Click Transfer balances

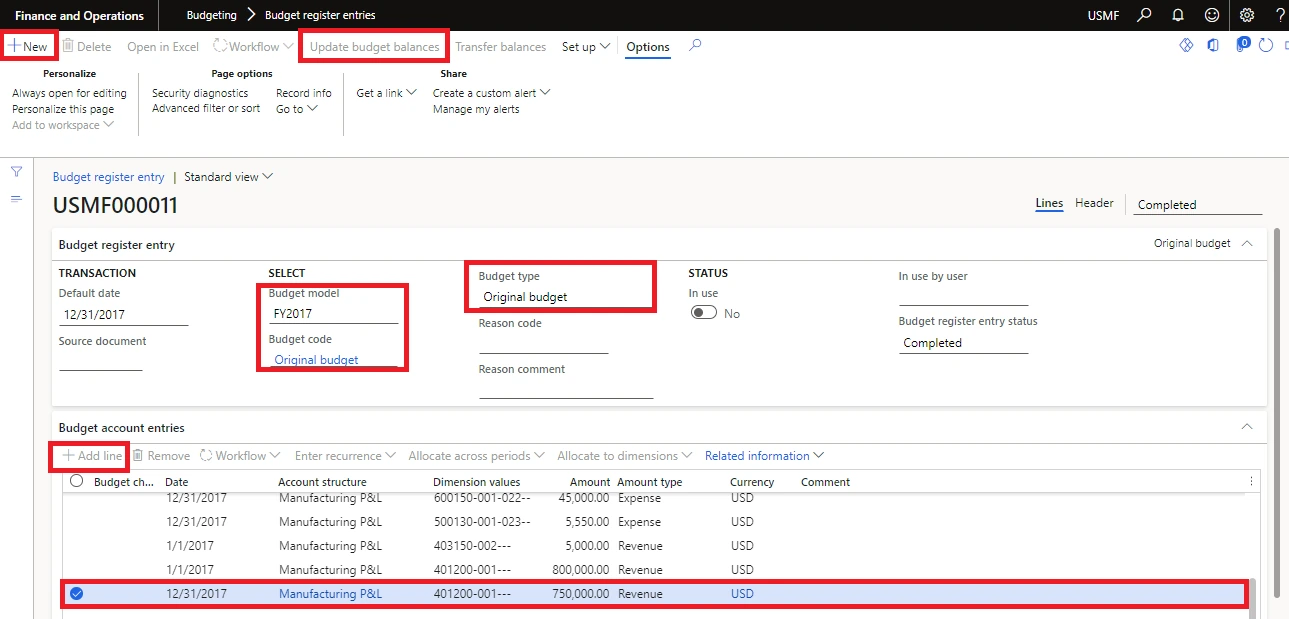[x=501, y=47]
